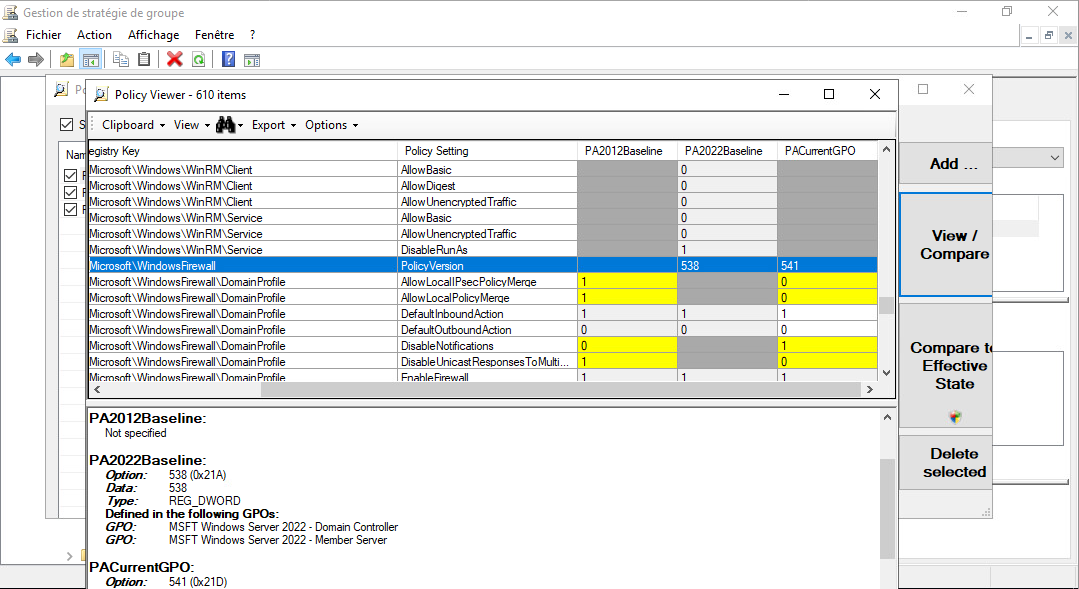The image size is (1079, 589).
Task: Toggle the third policy set checkbox in the list
Action: point(70,209)
